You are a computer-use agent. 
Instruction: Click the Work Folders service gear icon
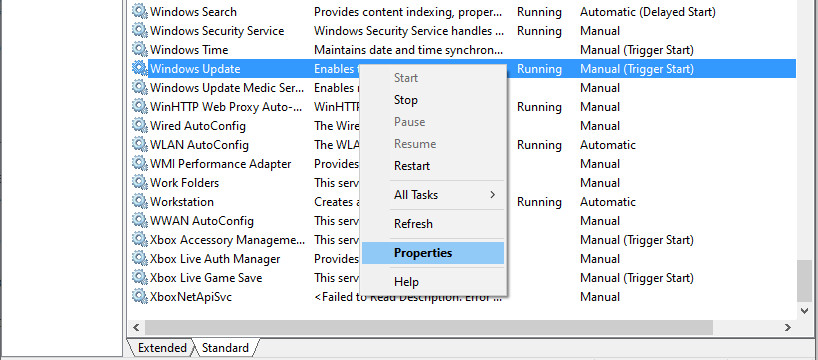click(x=139, y=183)
